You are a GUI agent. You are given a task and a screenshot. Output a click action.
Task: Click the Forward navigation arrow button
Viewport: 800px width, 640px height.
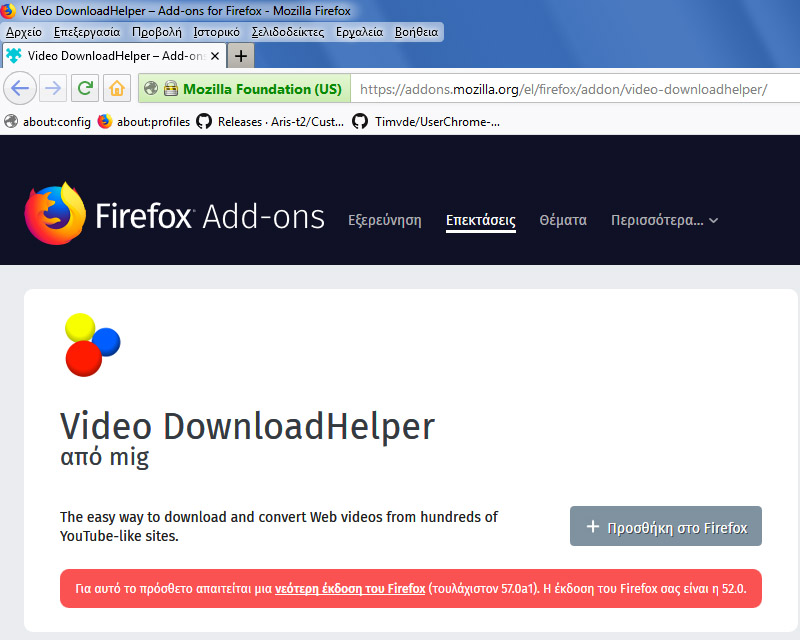pyautogui.click(x=53, y=89)
